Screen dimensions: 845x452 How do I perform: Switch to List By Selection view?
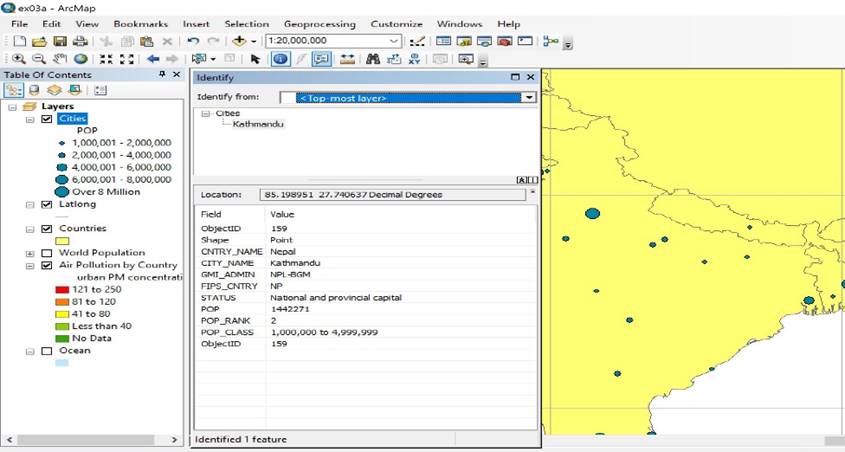75,90
